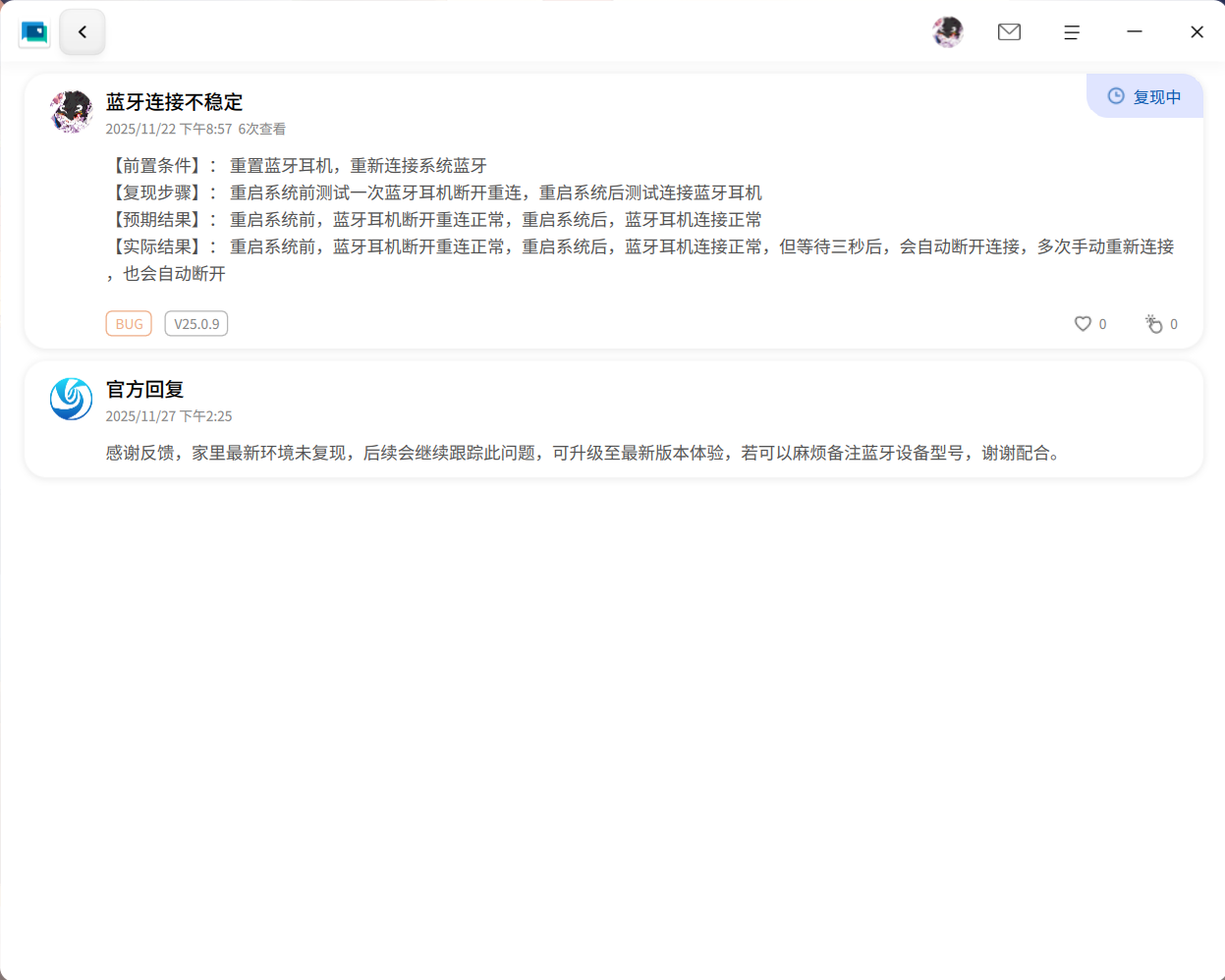The image size is (1225, 980).
Task: Click the BUG tag
Action: pos(129,324)
